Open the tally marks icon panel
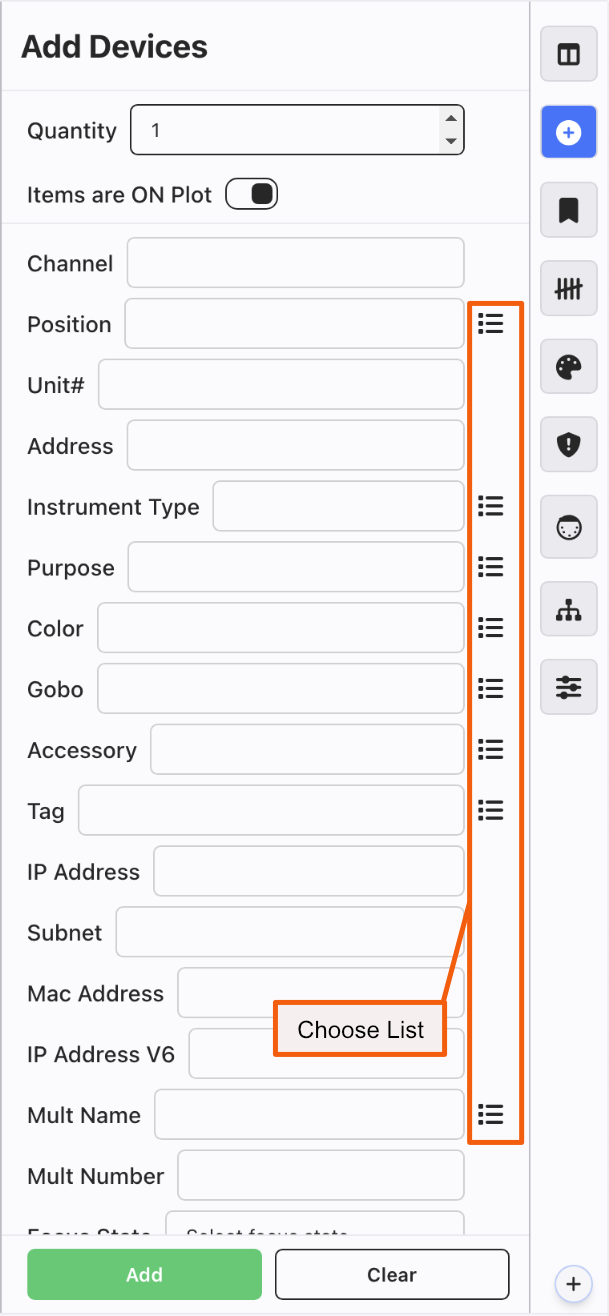This screenshot has width=609, height=1316. 568,289
